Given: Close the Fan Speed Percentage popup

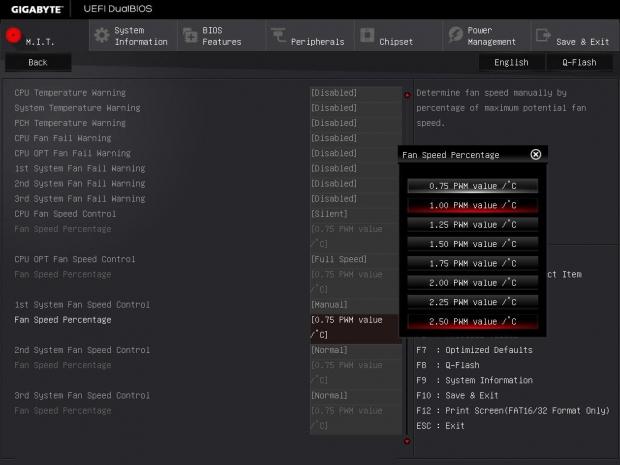Looking at the screenshot, I should click(536, 154).
